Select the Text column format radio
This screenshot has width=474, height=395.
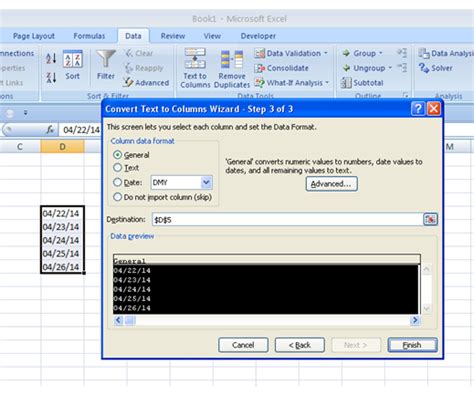[x=117, y=168]
